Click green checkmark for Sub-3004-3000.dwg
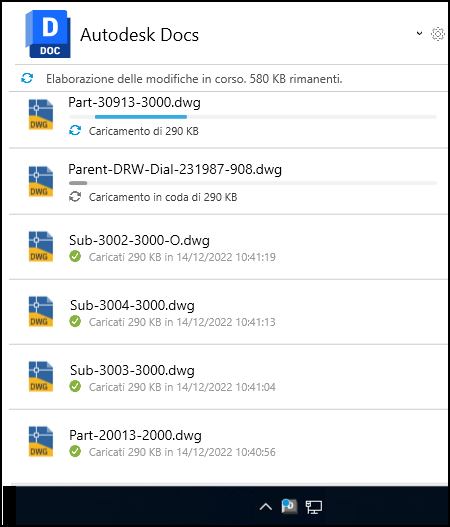The image size is (450, 527). click(x=75, y=321)
